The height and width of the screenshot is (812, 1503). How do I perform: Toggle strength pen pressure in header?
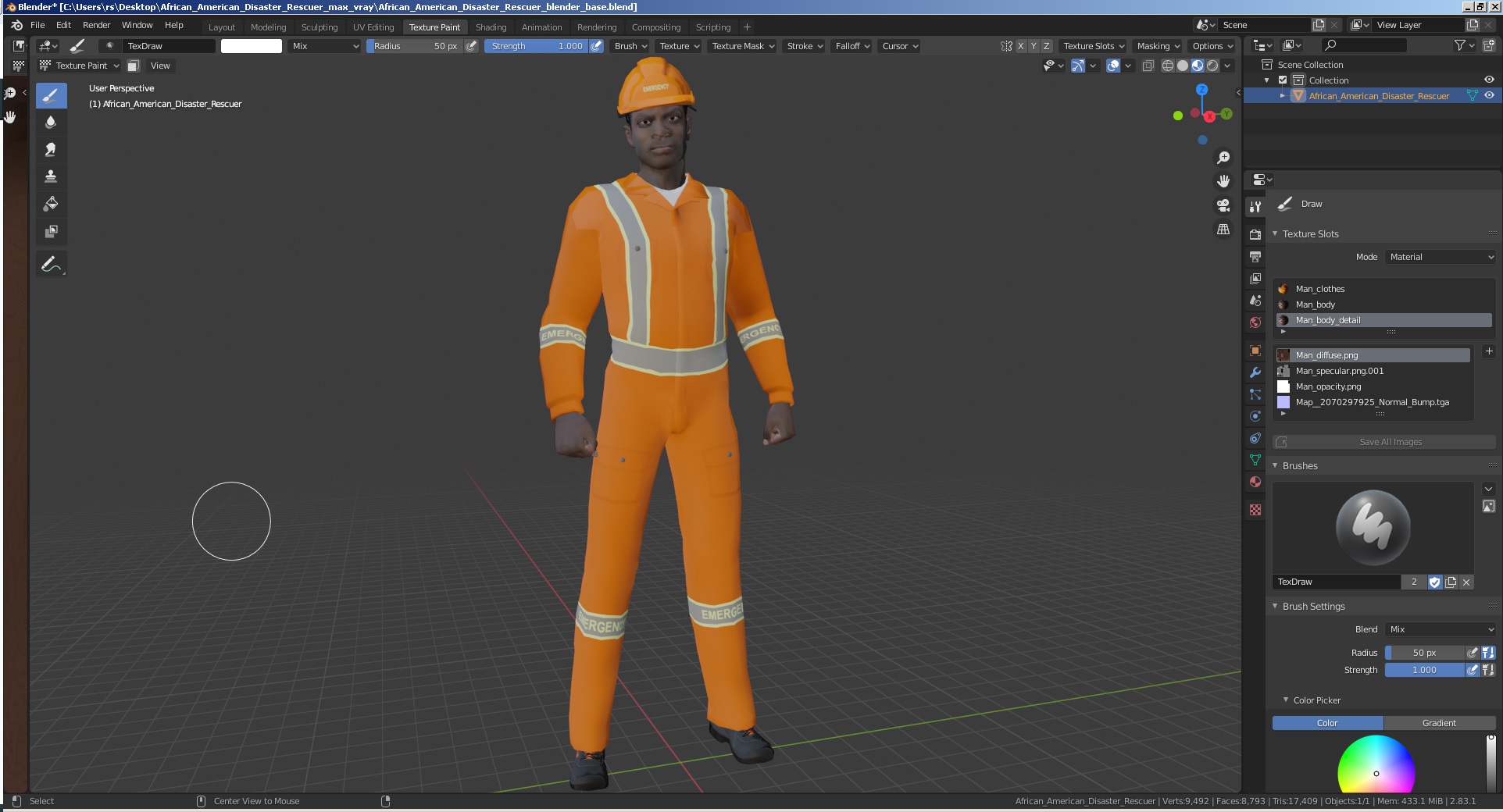(596, 46)
